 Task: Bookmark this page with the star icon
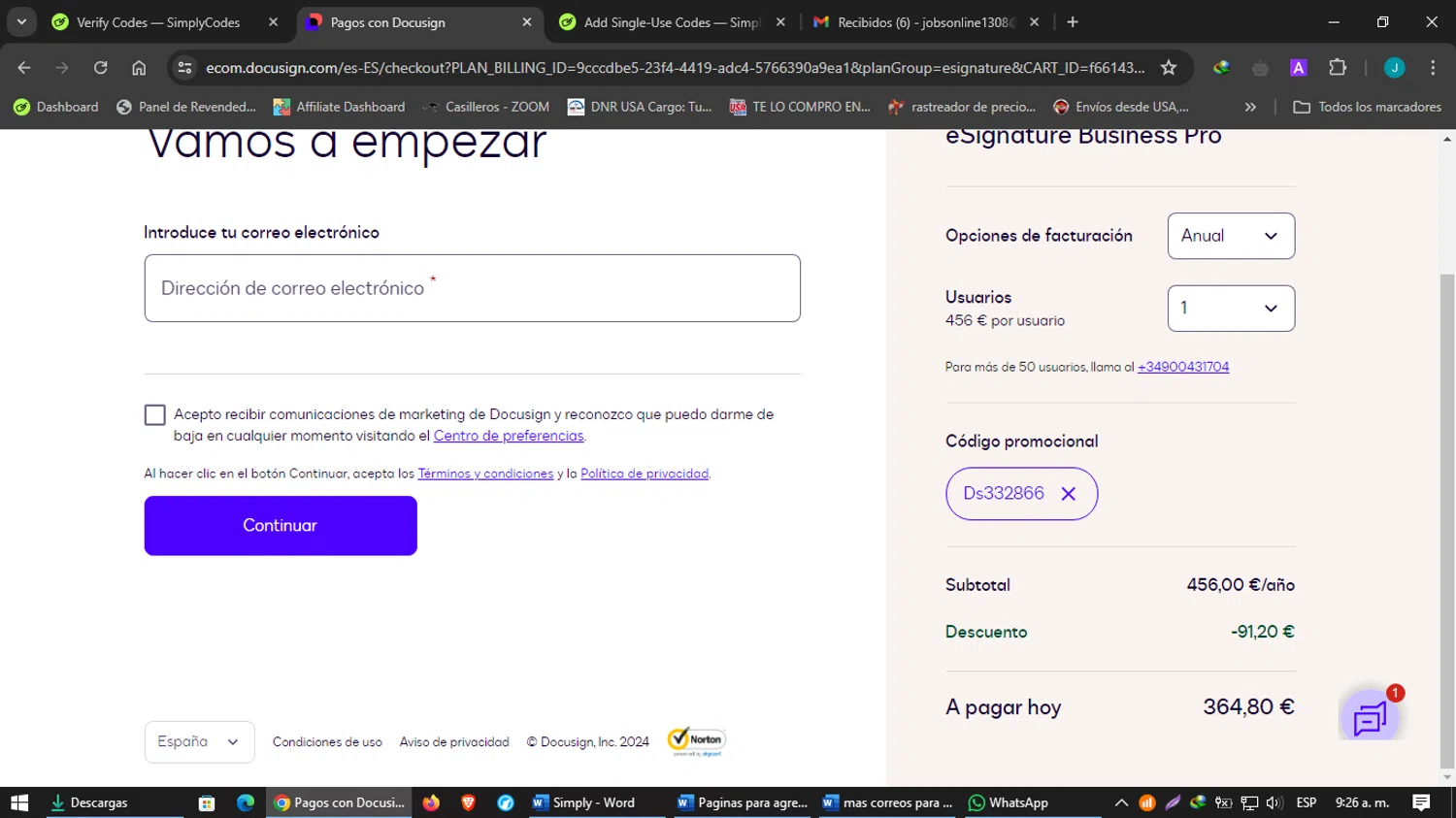click(1169, 67)
